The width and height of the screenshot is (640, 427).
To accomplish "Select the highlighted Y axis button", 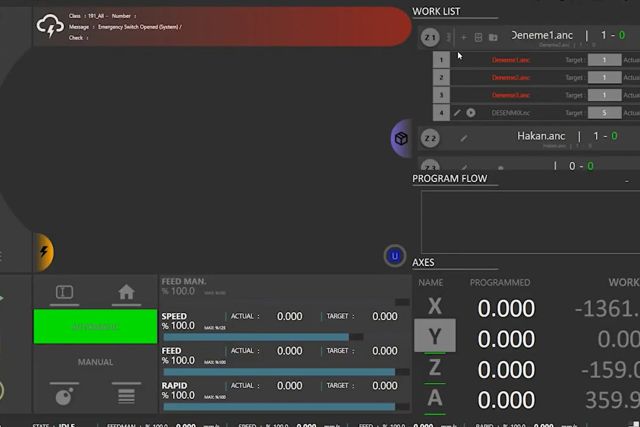I will coord(435,336).
